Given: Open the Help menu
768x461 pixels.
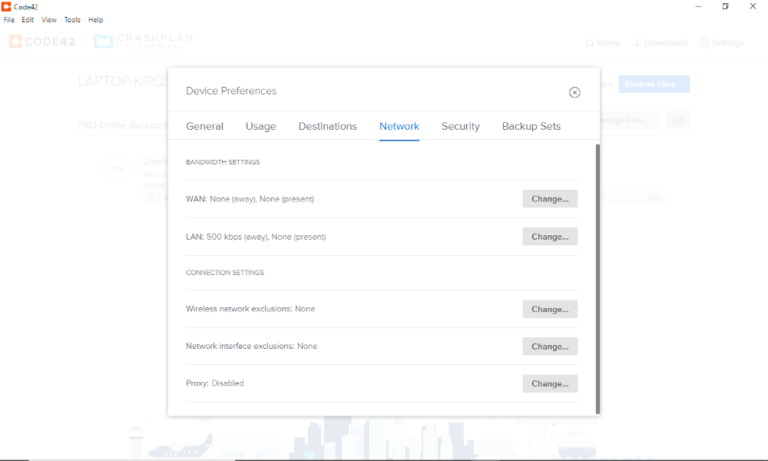Looking at the screenshot, I should (96, 20).
